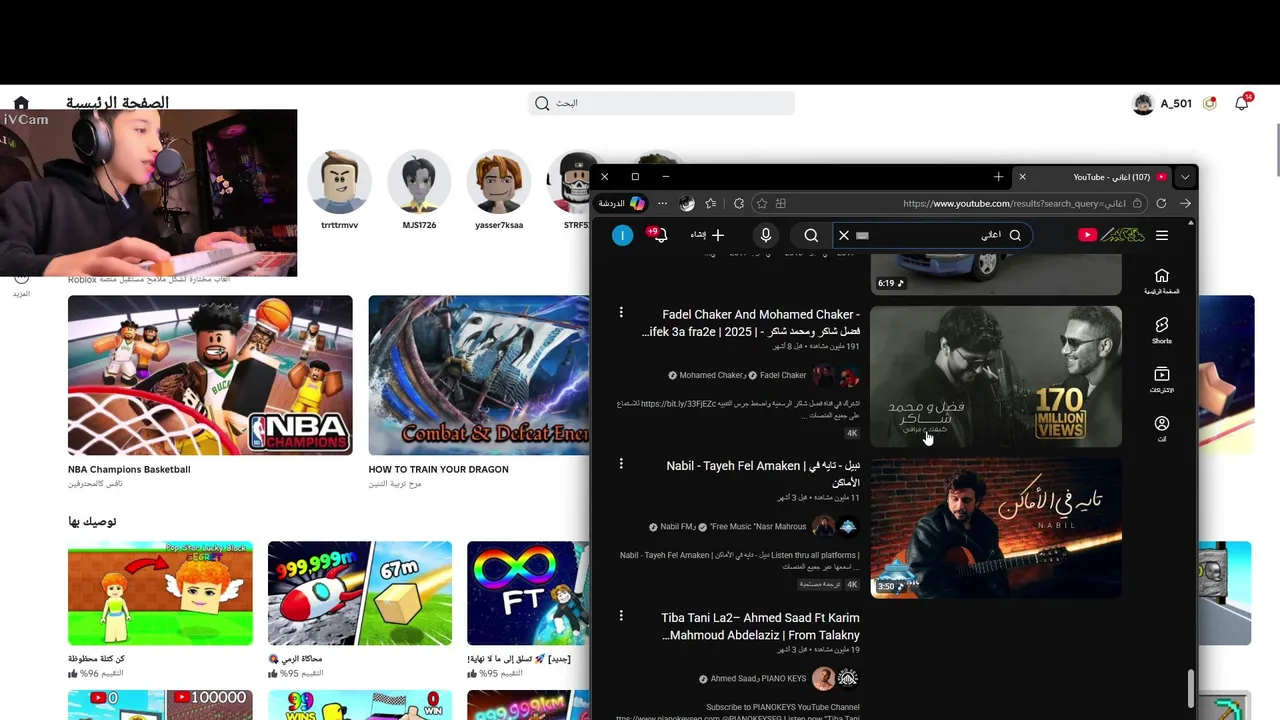1280x720 pixels.
Task: Open YouTube notifications bell
Action: tap(659, 235)
